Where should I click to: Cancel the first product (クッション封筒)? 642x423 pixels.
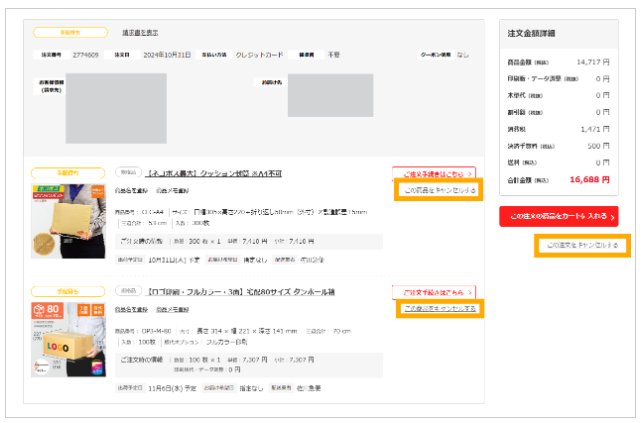coord(439,190)
